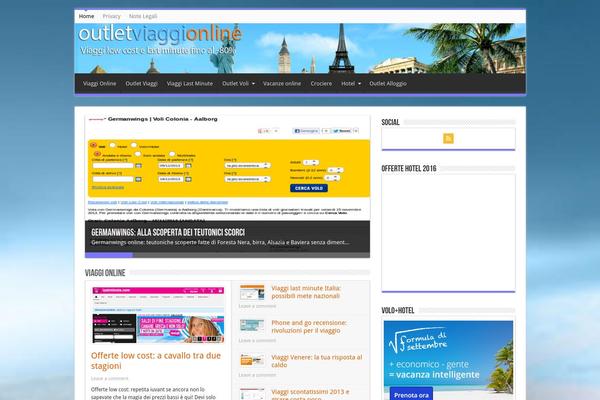Open Crociere navigation item
This screenshot has width=600, height=400.
pyautogui.click(x=321, y=83)
